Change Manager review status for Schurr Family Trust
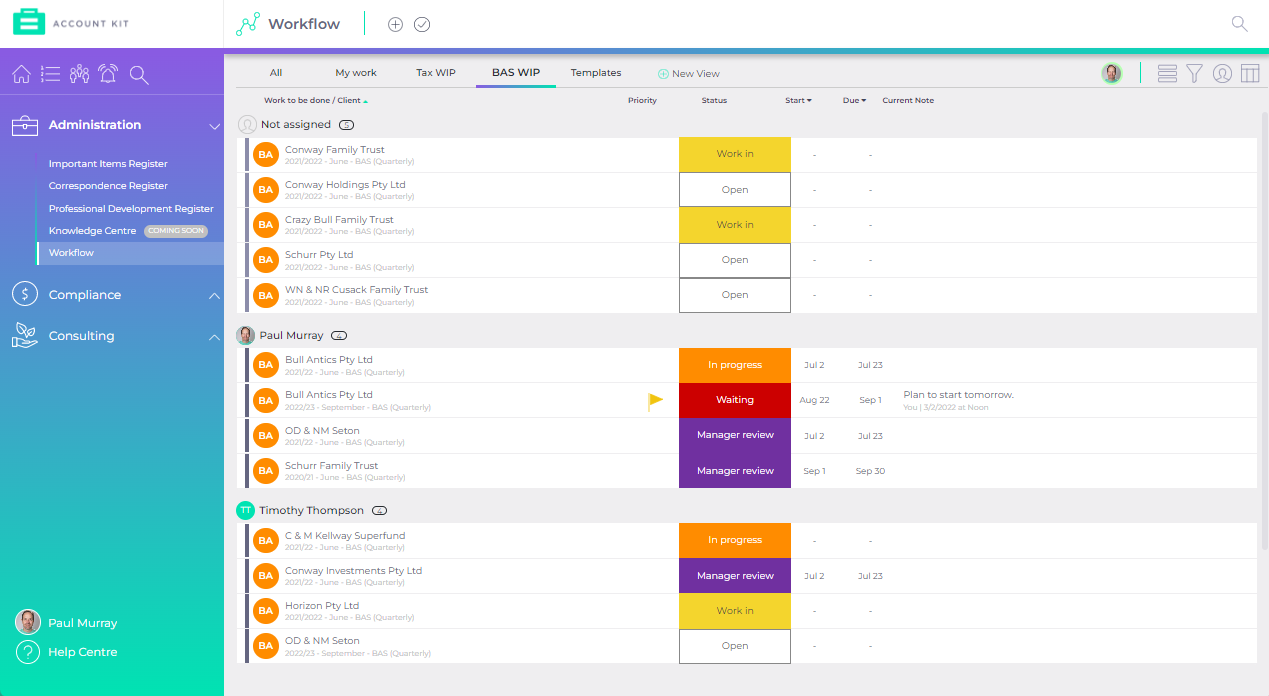 (735, 471)
